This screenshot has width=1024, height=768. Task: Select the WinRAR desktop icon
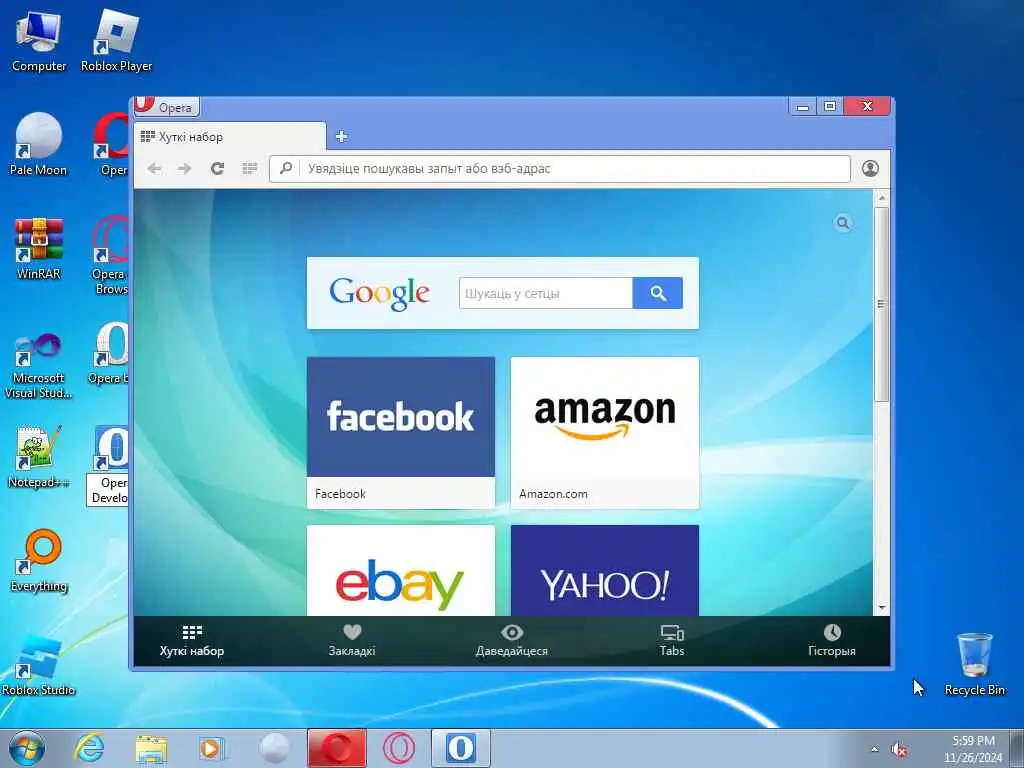(x=39, y=249)
